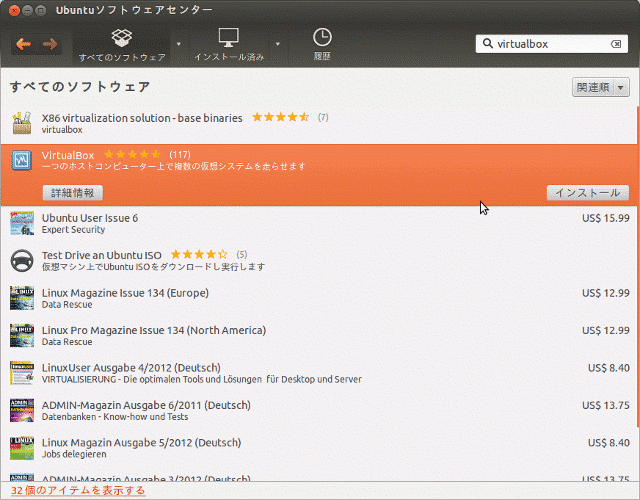640x500 pixels.
Task: Click the US$ 13.75 price of ADMIN-Magazin 6/2011
Action: coord(606,405)
